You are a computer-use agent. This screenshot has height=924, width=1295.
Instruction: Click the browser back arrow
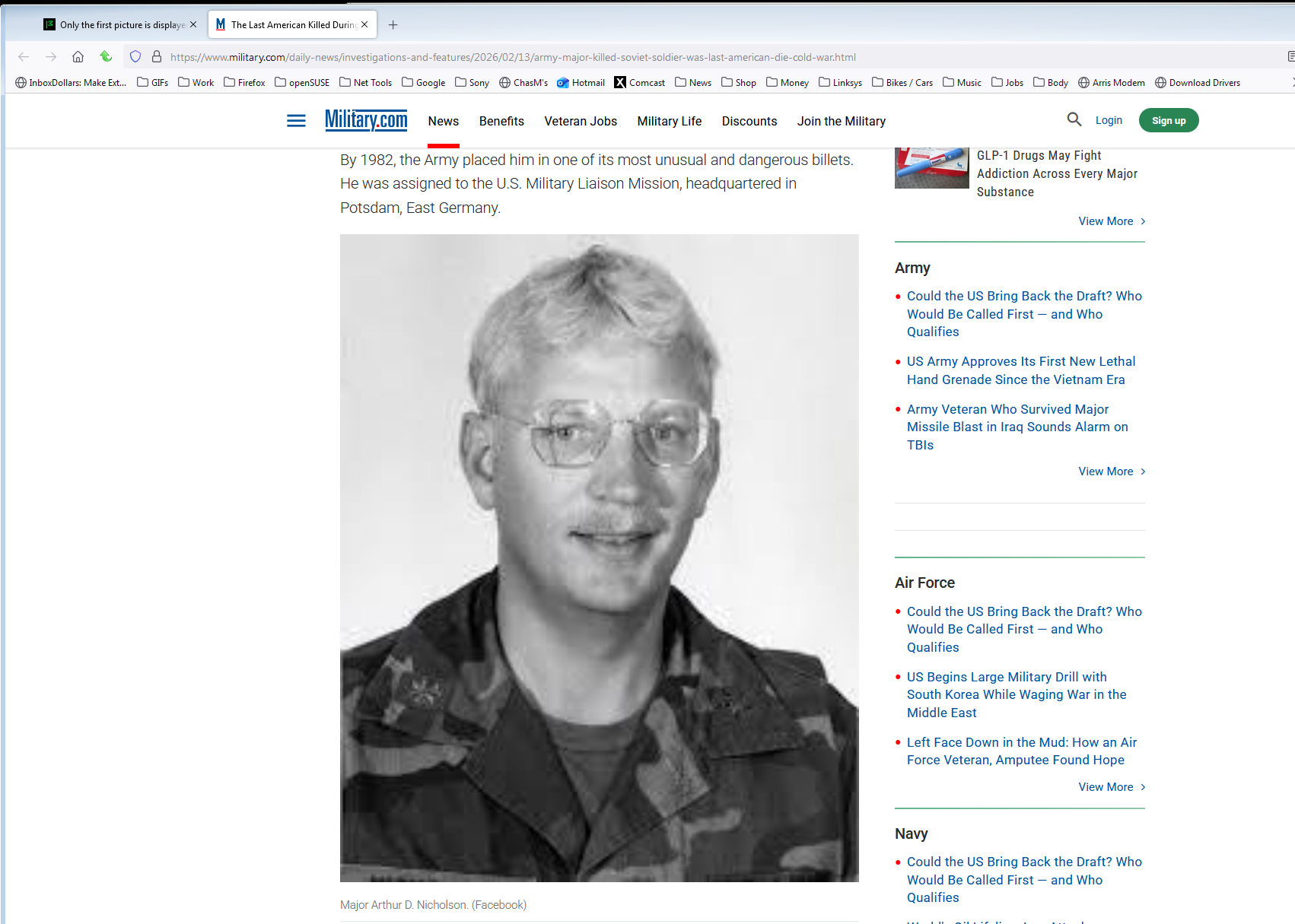click(x=24, y=57)
